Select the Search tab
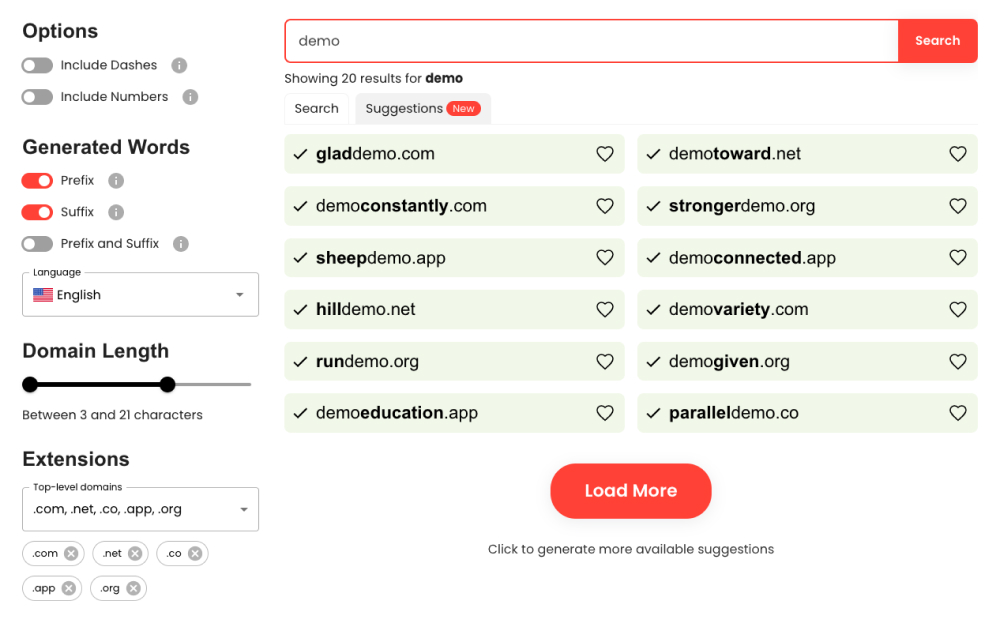The image size is (1000, 620). [x=316, y=109]
